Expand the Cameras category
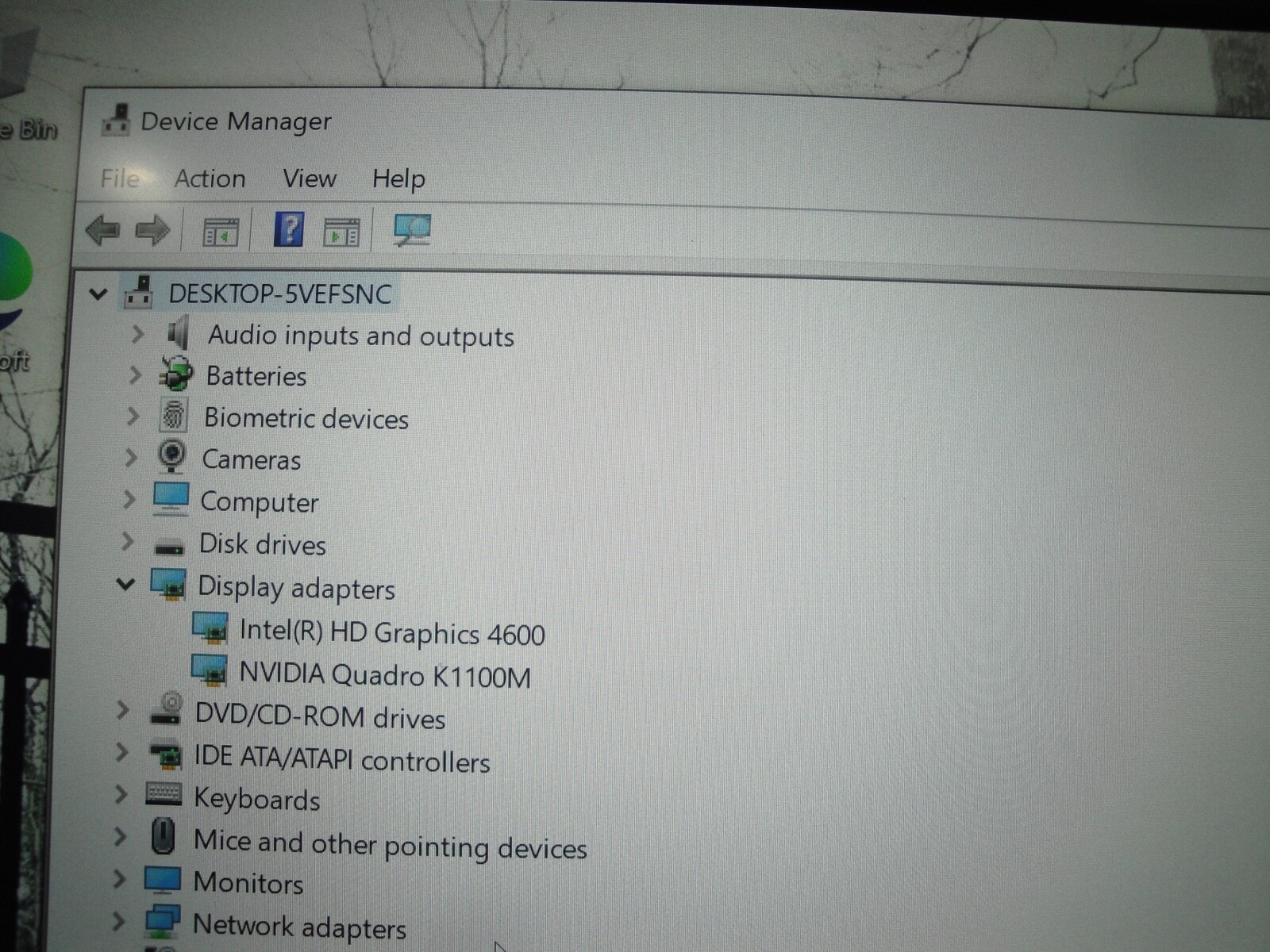Image resolution: width=1270 pixels, height=952 pixels. click(131, 458)
